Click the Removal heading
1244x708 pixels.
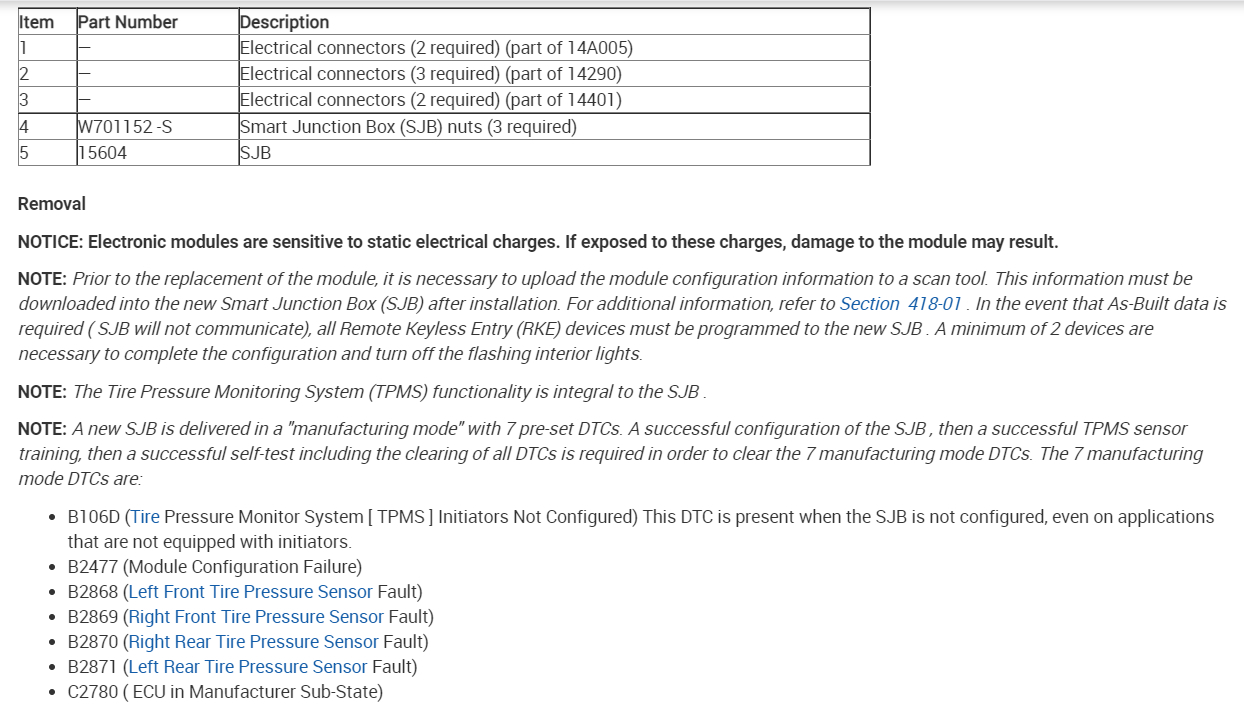[x=52, y=204]
